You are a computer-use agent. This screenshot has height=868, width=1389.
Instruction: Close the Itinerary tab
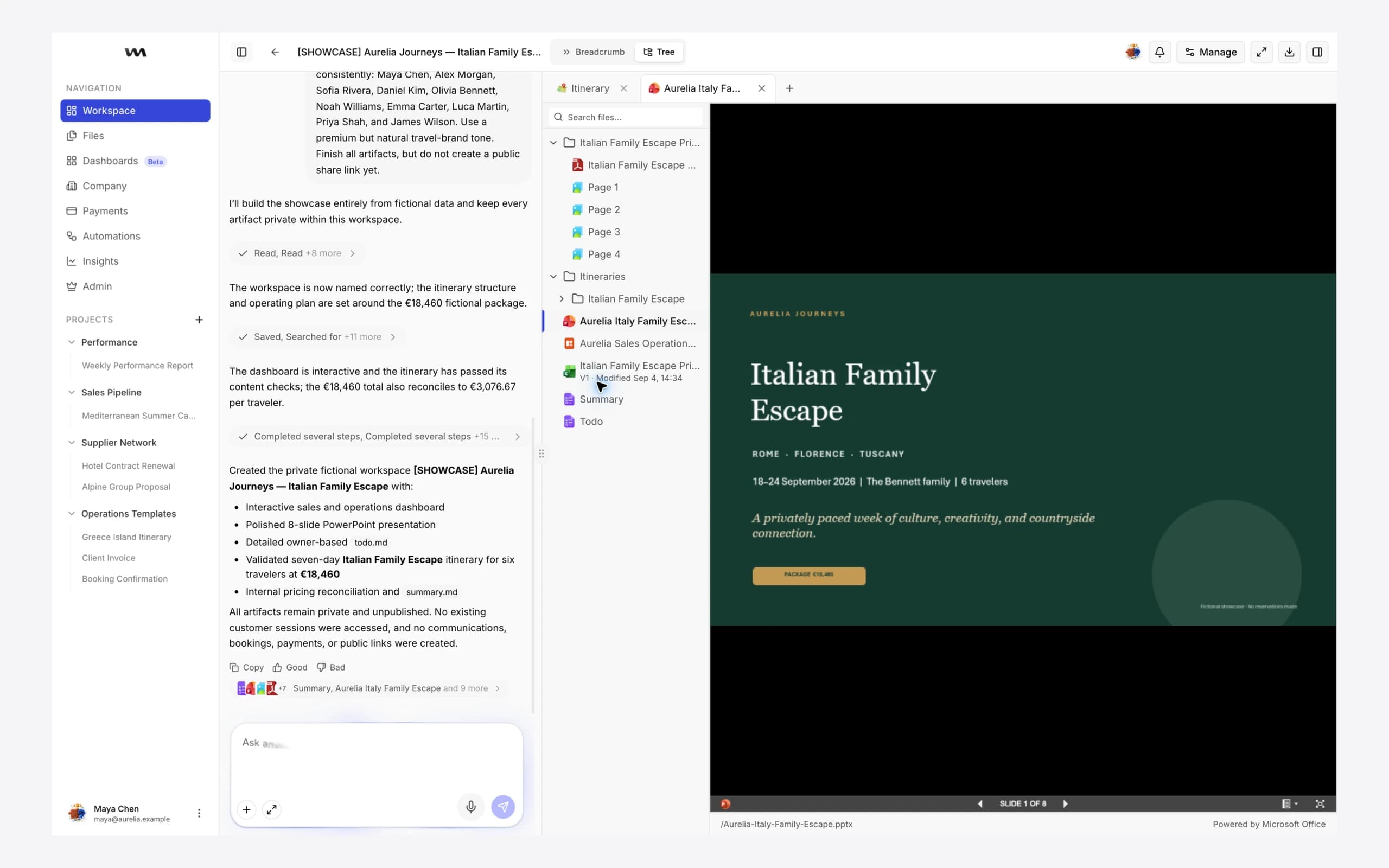(x=623, y=88)
